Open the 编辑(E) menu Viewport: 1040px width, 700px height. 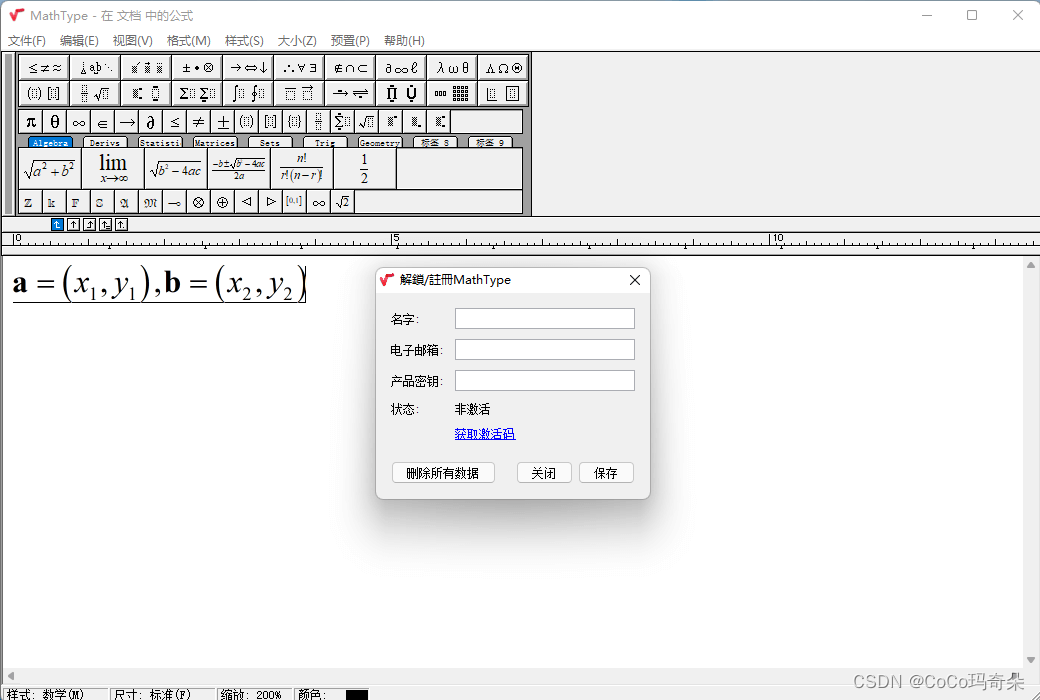79,40
